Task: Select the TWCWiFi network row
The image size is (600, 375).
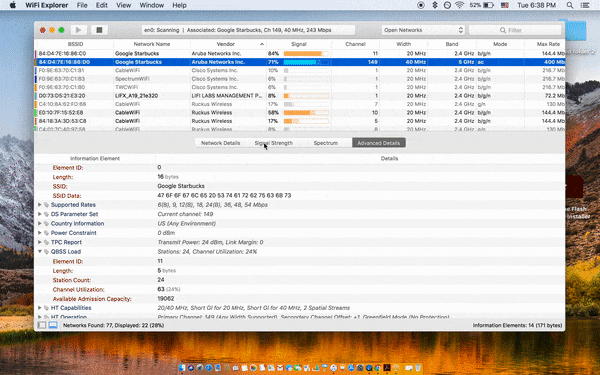Action: click(x=300, y=87)
